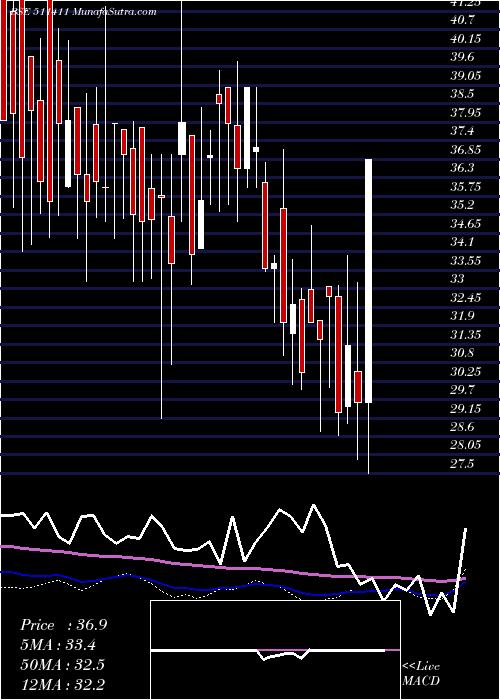
Task: Click the 12MA : 32.2 value
Action: [x=62, y=684]
